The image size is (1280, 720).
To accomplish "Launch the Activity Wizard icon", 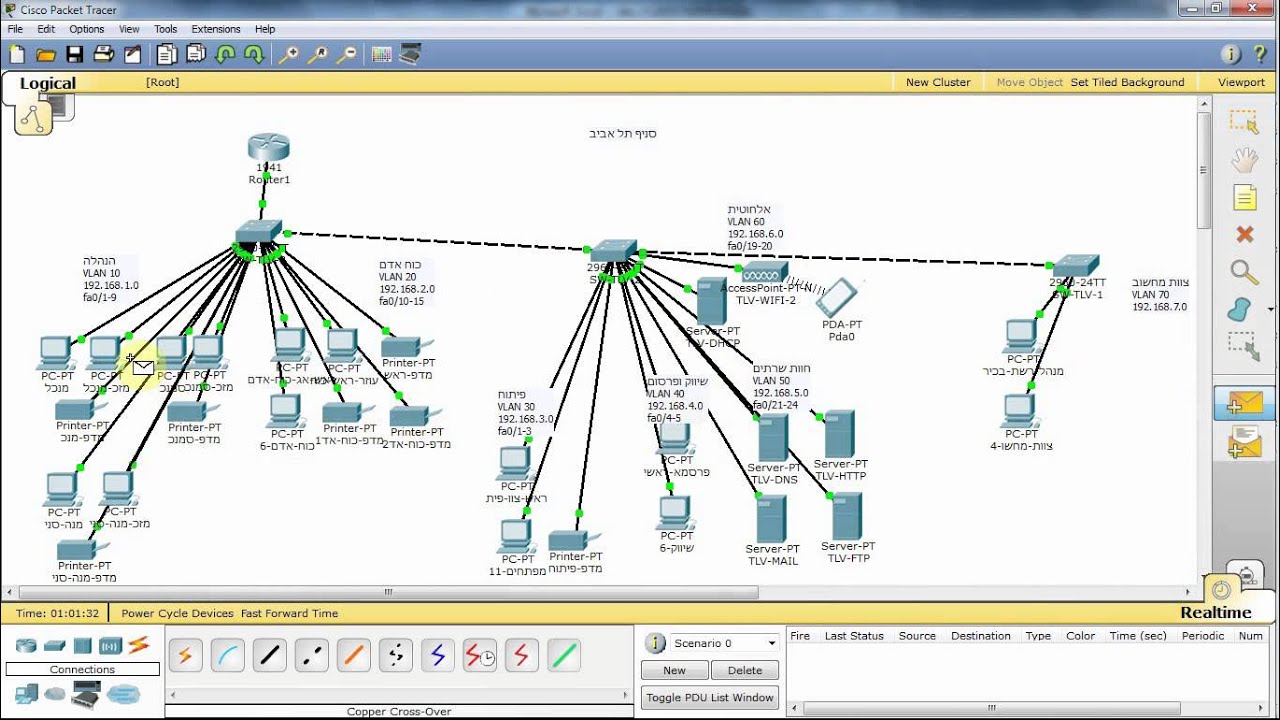I will 132,54.
